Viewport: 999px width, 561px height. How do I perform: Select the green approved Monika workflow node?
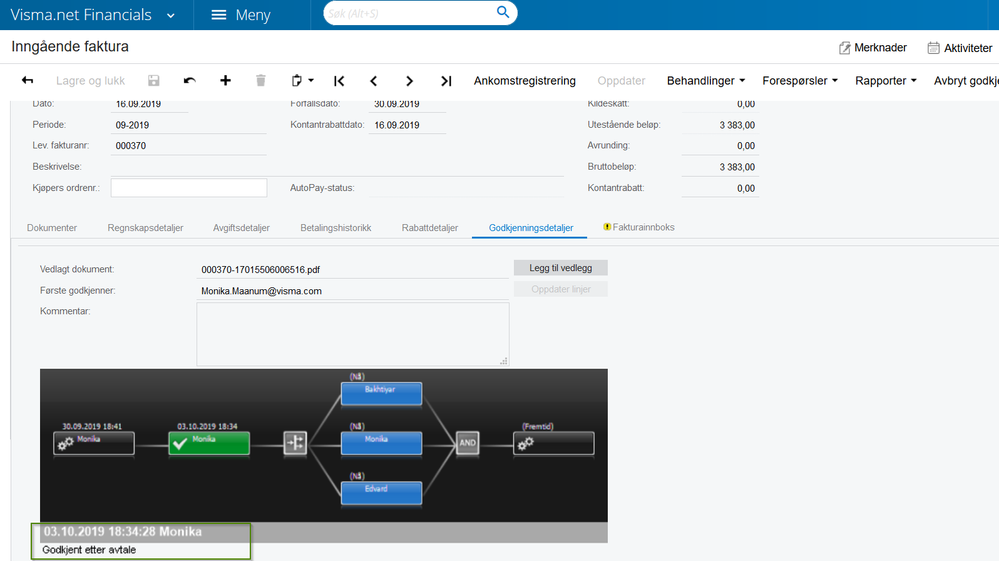(x=209, y=443)
